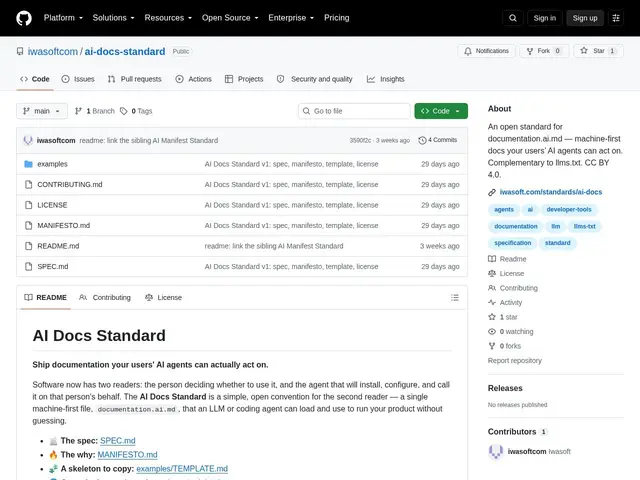Click the SPEC.md file icon
The height and width of the screenshot is (480, 640).
coord(28,267)
